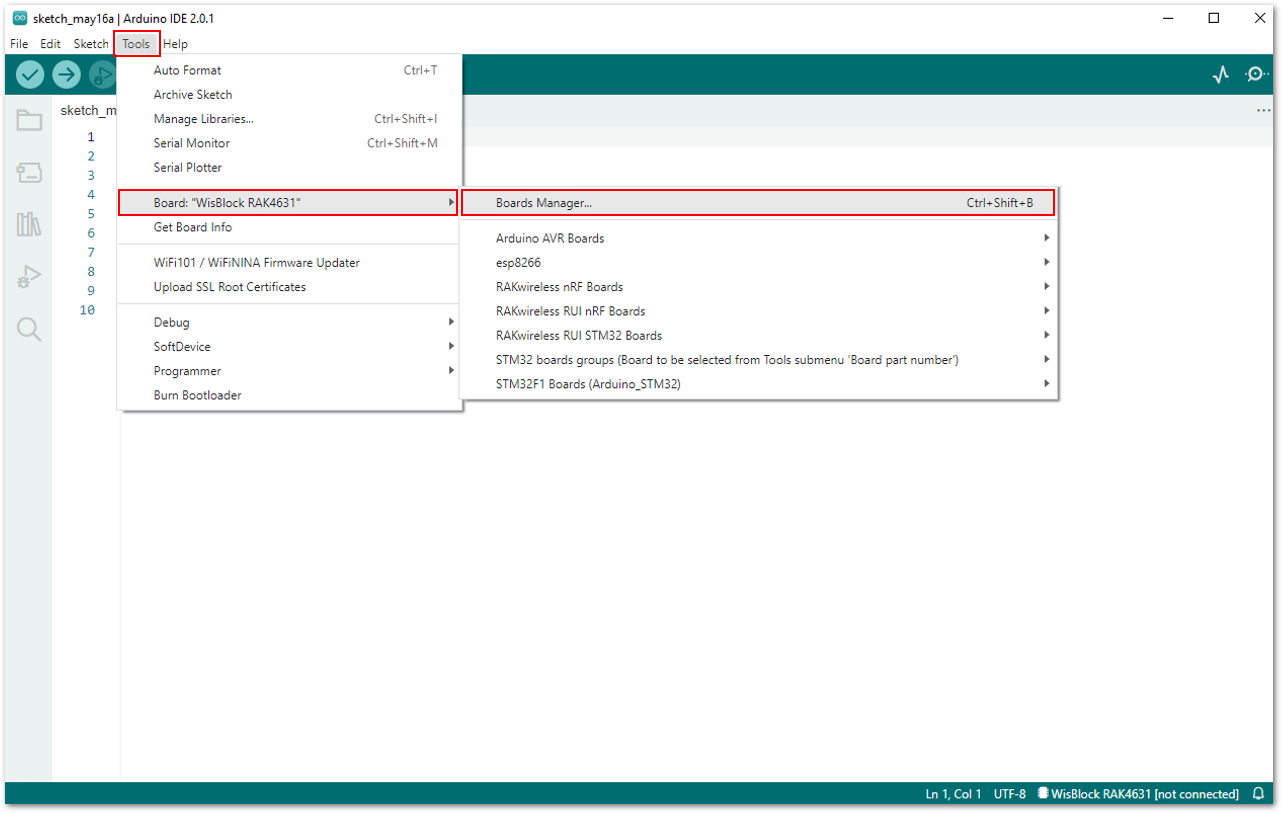Expand RAKwireless RUI STM32 Boards submenu
Image resolution: width=1282 pixels, height=813 pixels.
758,335
